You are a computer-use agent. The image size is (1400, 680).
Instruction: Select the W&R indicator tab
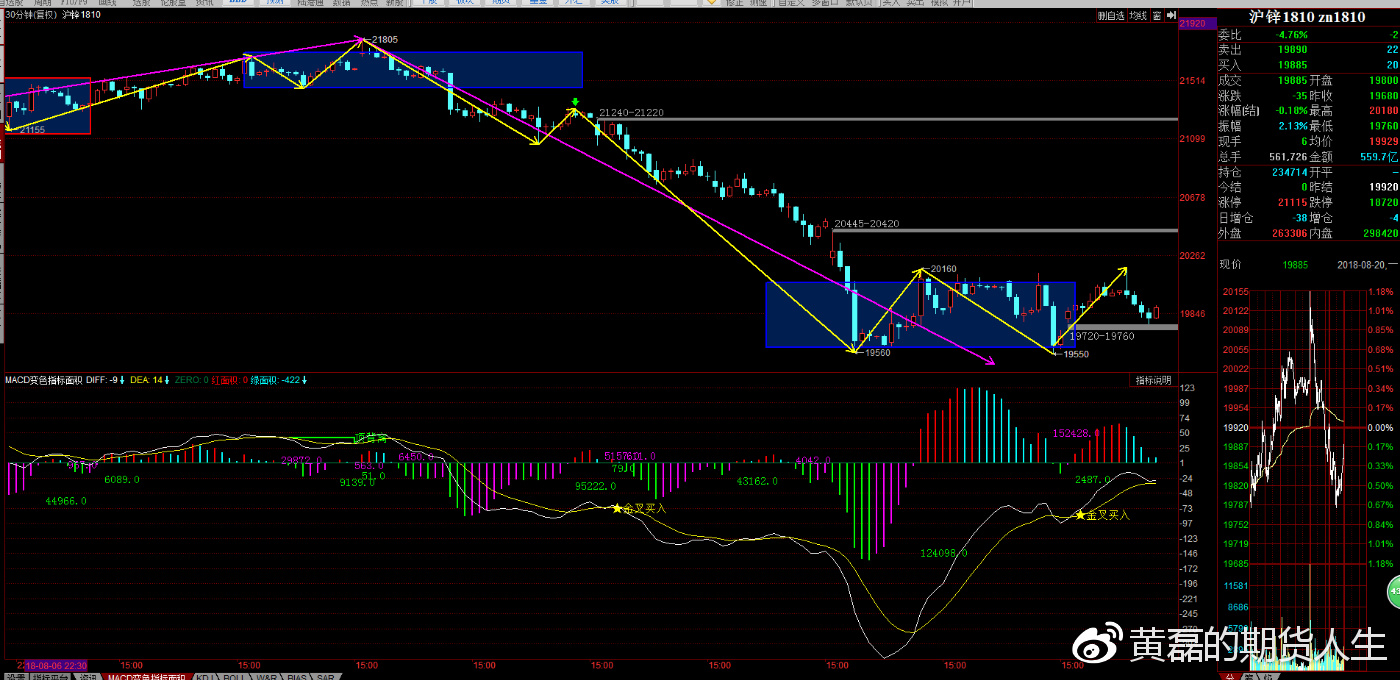pos(265,676)
